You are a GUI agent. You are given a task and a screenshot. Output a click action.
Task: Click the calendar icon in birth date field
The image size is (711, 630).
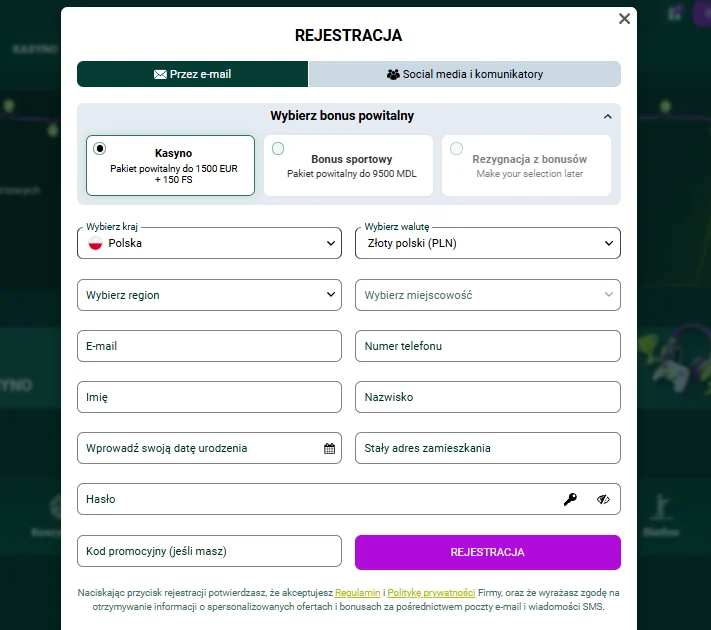329,449
